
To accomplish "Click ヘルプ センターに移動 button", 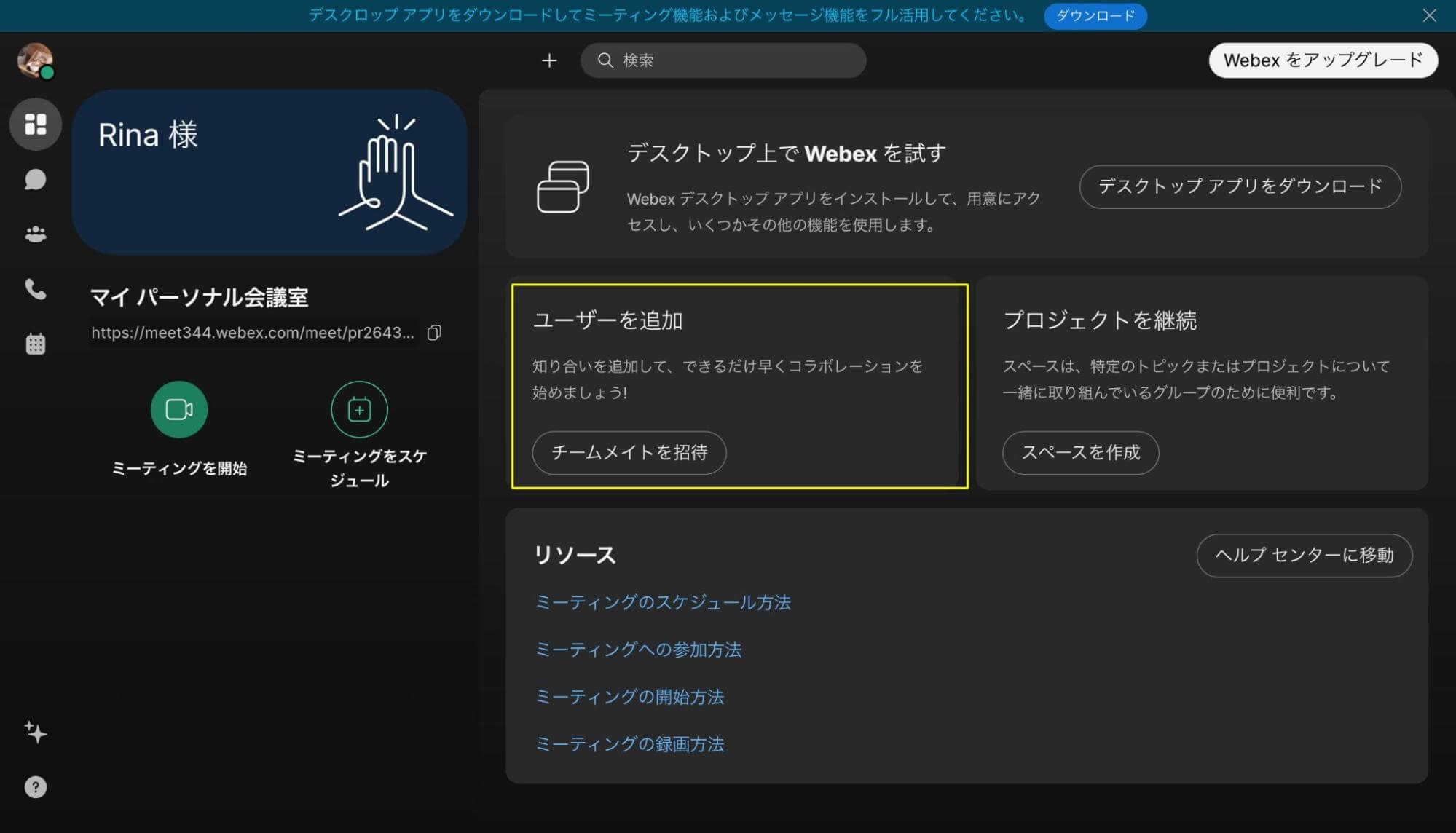I will tap(1304, 556).
